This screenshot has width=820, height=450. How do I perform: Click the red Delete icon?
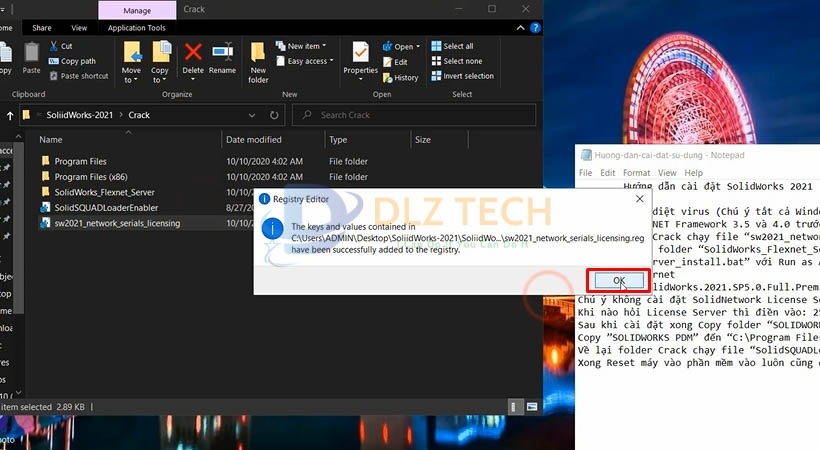point(193,52)
